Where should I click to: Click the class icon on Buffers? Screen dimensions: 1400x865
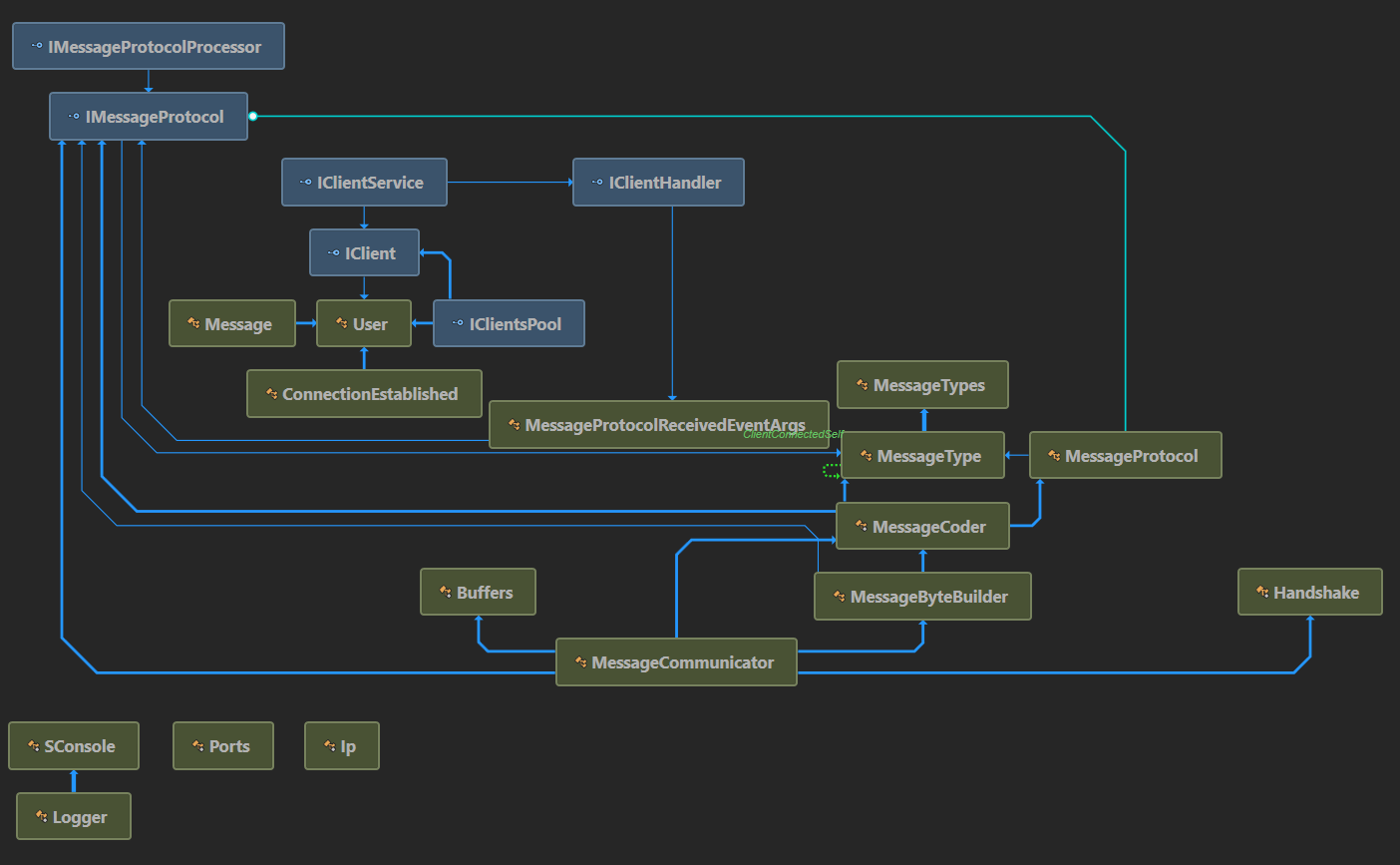(445, 592)
